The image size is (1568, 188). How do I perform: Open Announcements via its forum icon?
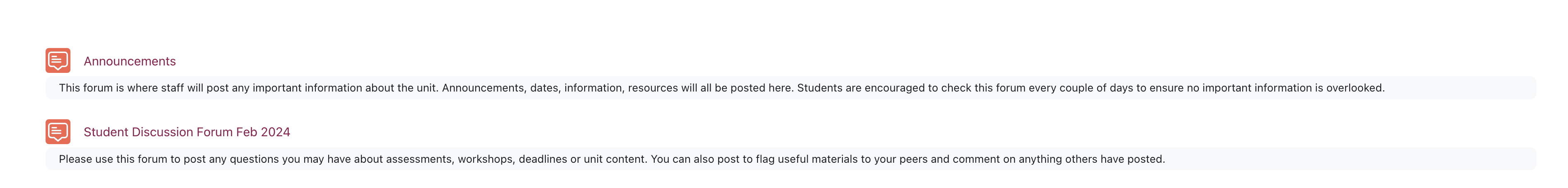coord(58,61)
